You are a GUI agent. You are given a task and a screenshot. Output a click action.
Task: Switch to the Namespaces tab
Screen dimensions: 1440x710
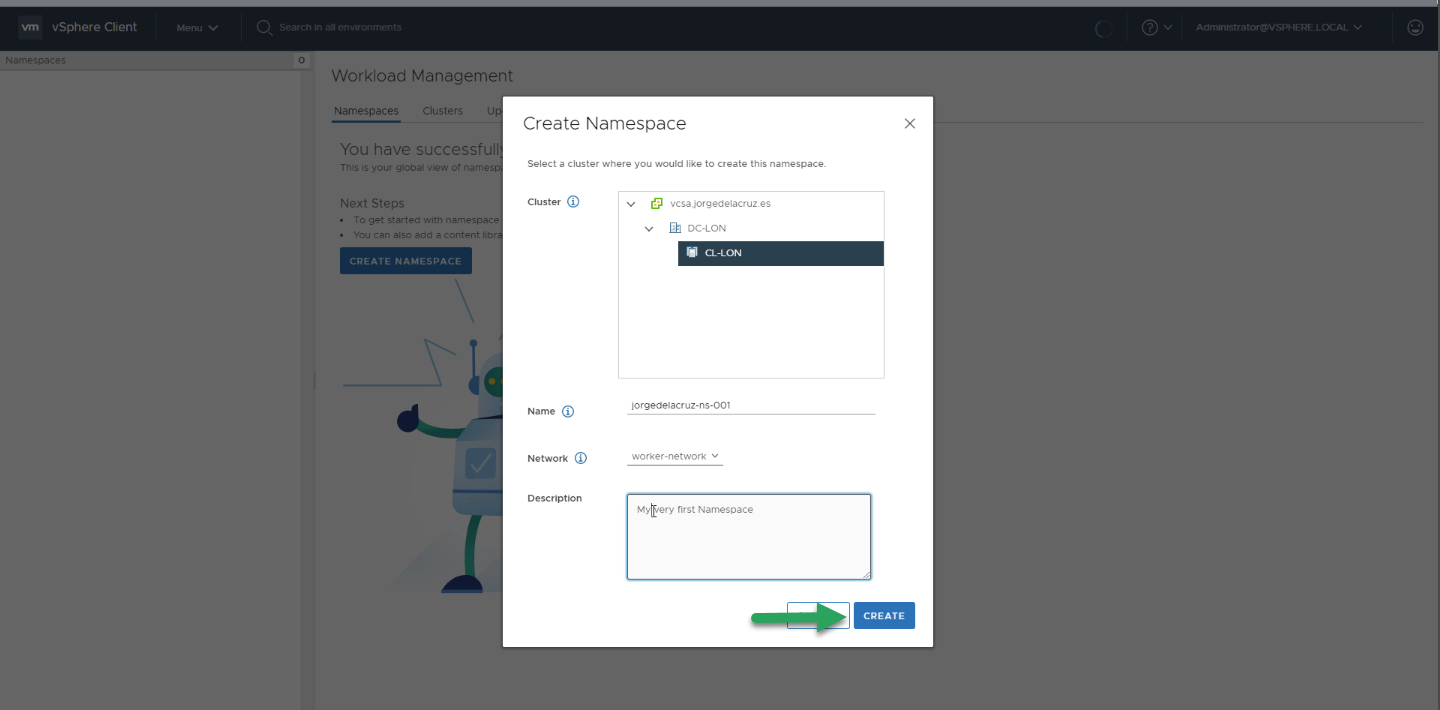tap(366, 111)
